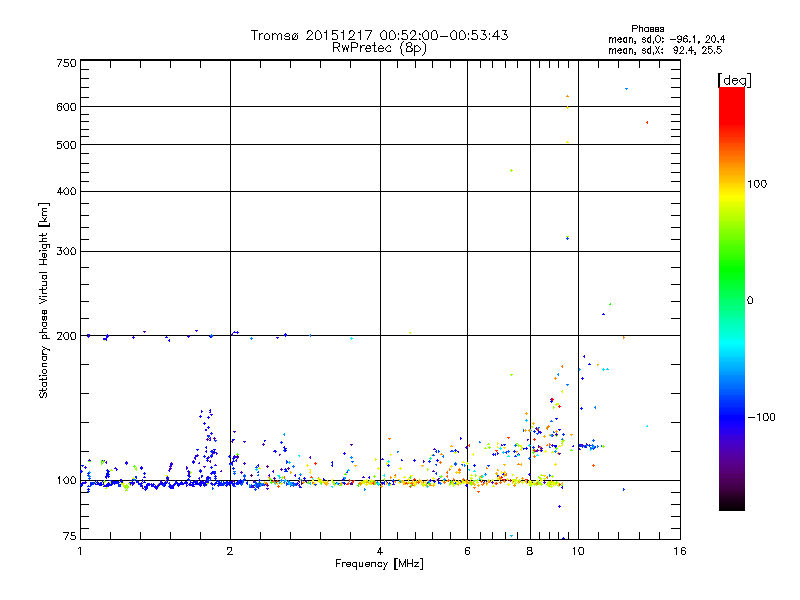Click the "300" y-axis tick label
The height and width of the screenshot is (600, 800).
[x=66, y=252]
